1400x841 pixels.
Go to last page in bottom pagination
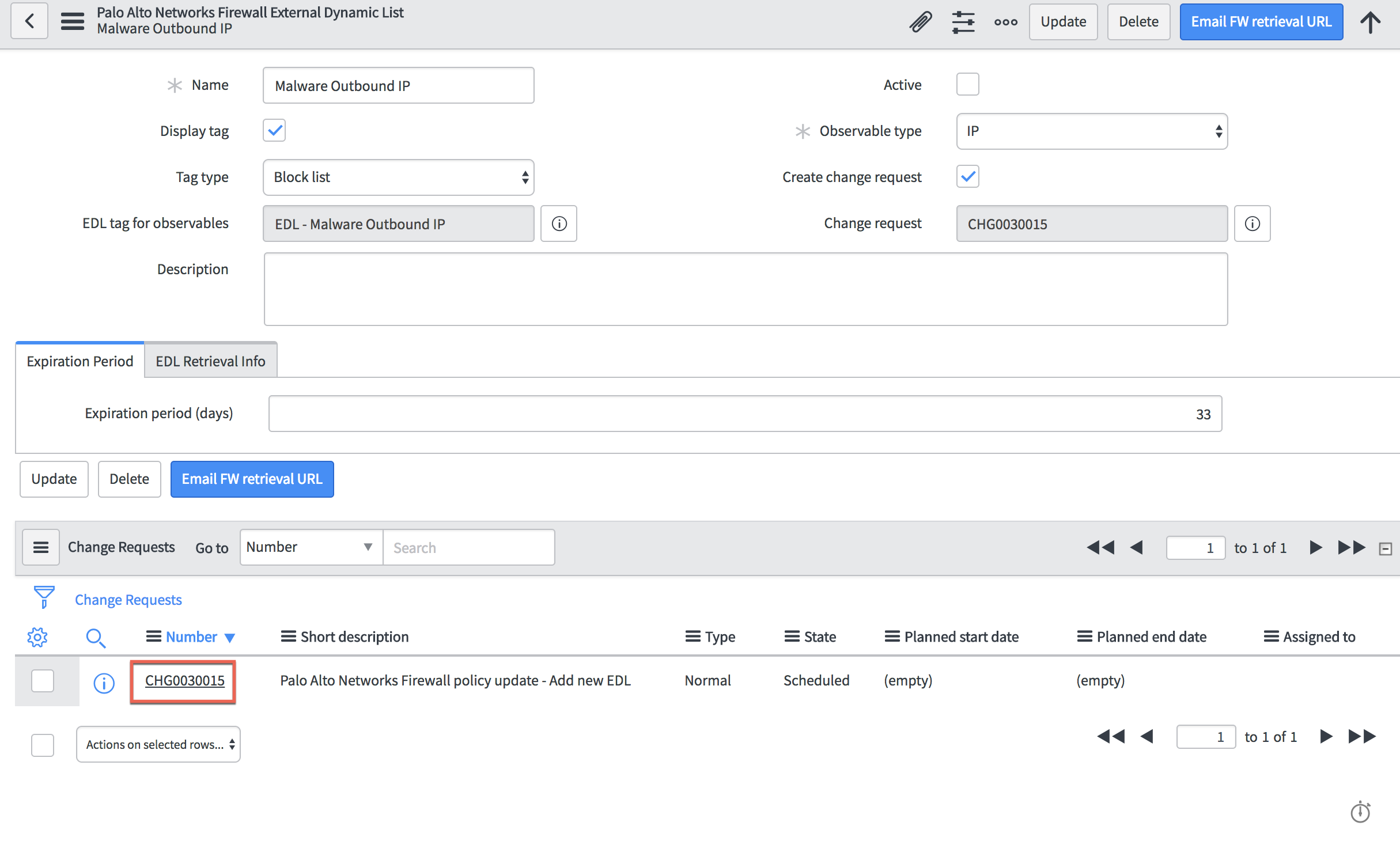(x=1362, y=736)
